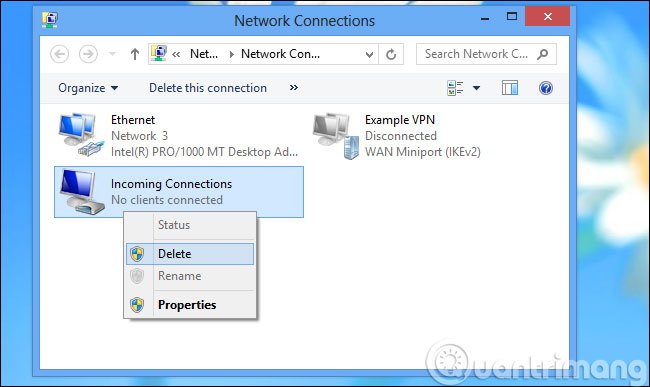Select the 'Ethernet' connection name

pos(133,120)
